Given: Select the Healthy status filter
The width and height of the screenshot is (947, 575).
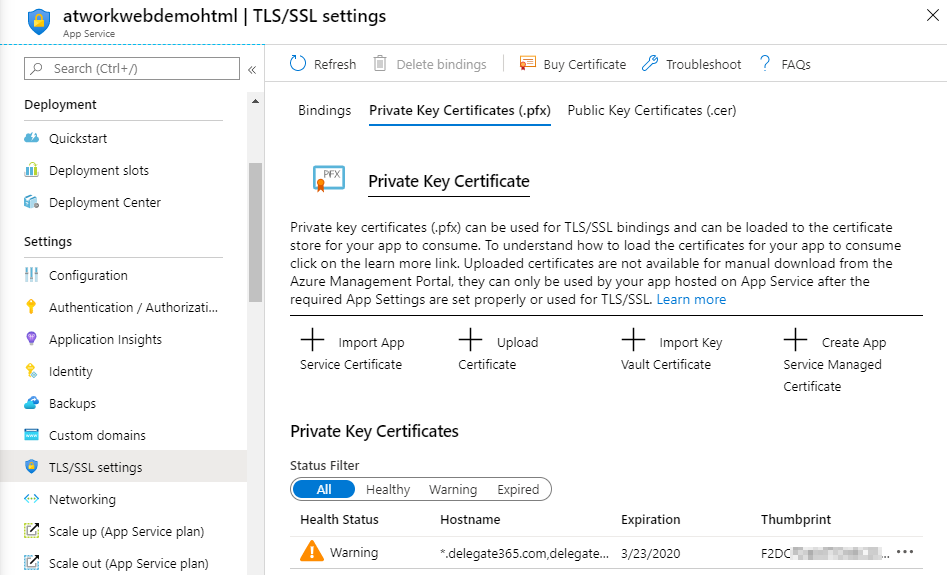Looking at the screenshot, I should click(x=388, y=490).
